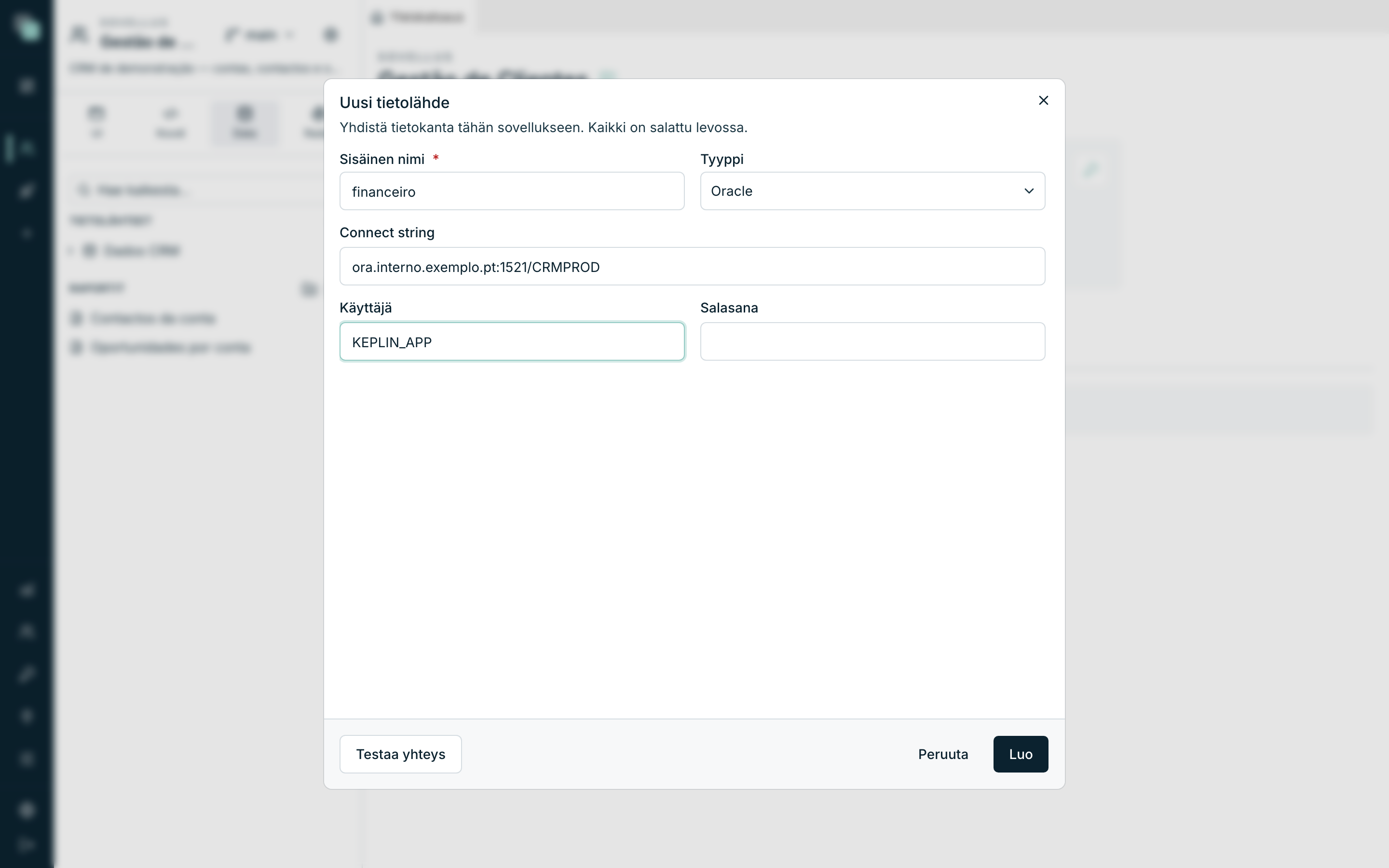Focus the Käyttäjä input field
Image resolution: width=1389 pixels, height=868 pixels.
(x=512, y=341)
